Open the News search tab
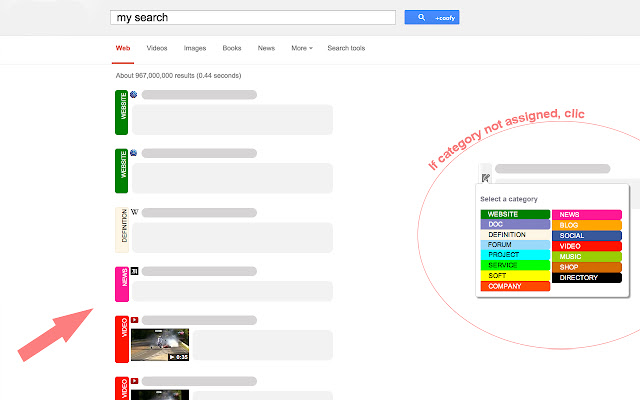This screenshot has width=640, height=400. [266, 48]
